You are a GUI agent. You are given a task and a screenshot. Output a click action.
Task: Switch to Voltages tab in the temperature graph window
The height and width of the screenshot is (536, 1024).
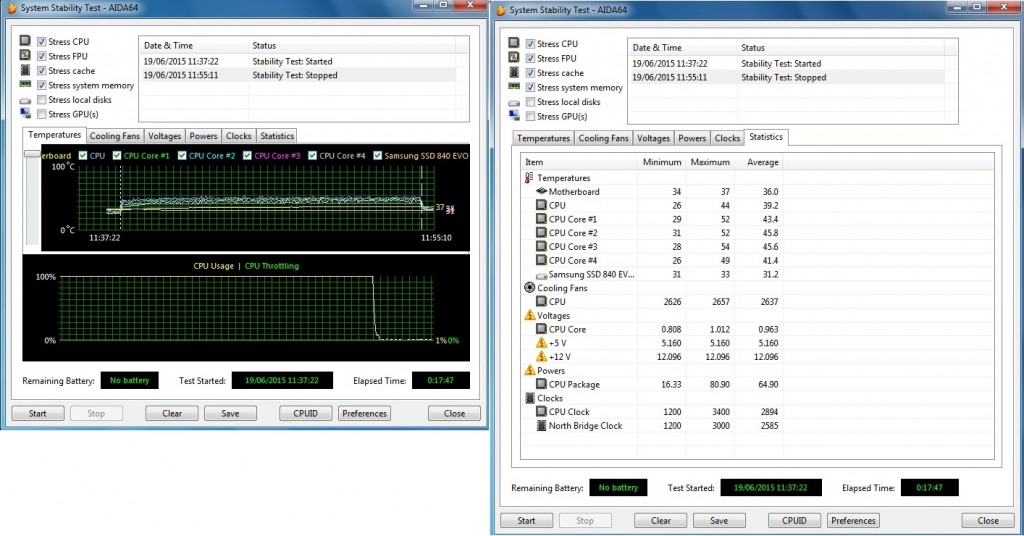pos(165,136)
